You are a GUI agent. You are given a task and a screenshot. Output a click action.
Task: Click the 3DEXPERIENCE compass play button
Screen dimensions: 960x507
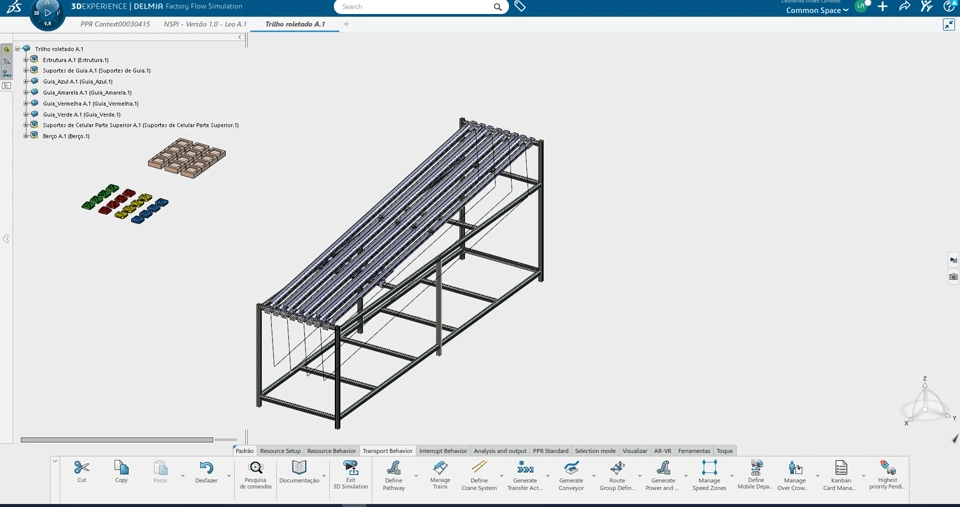48,12
